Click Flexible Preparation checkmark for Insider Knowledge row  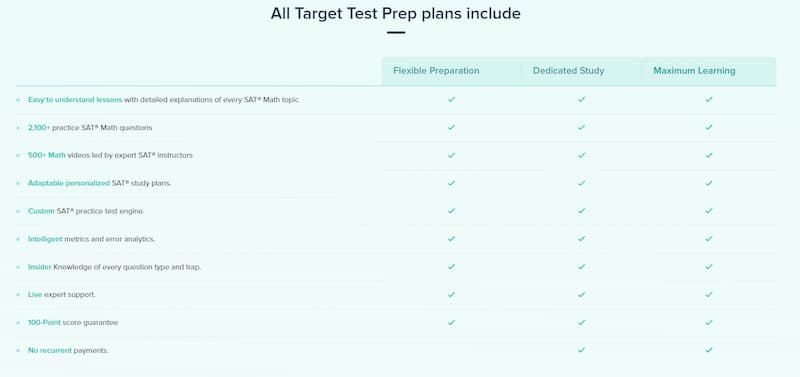pos(451,267)
